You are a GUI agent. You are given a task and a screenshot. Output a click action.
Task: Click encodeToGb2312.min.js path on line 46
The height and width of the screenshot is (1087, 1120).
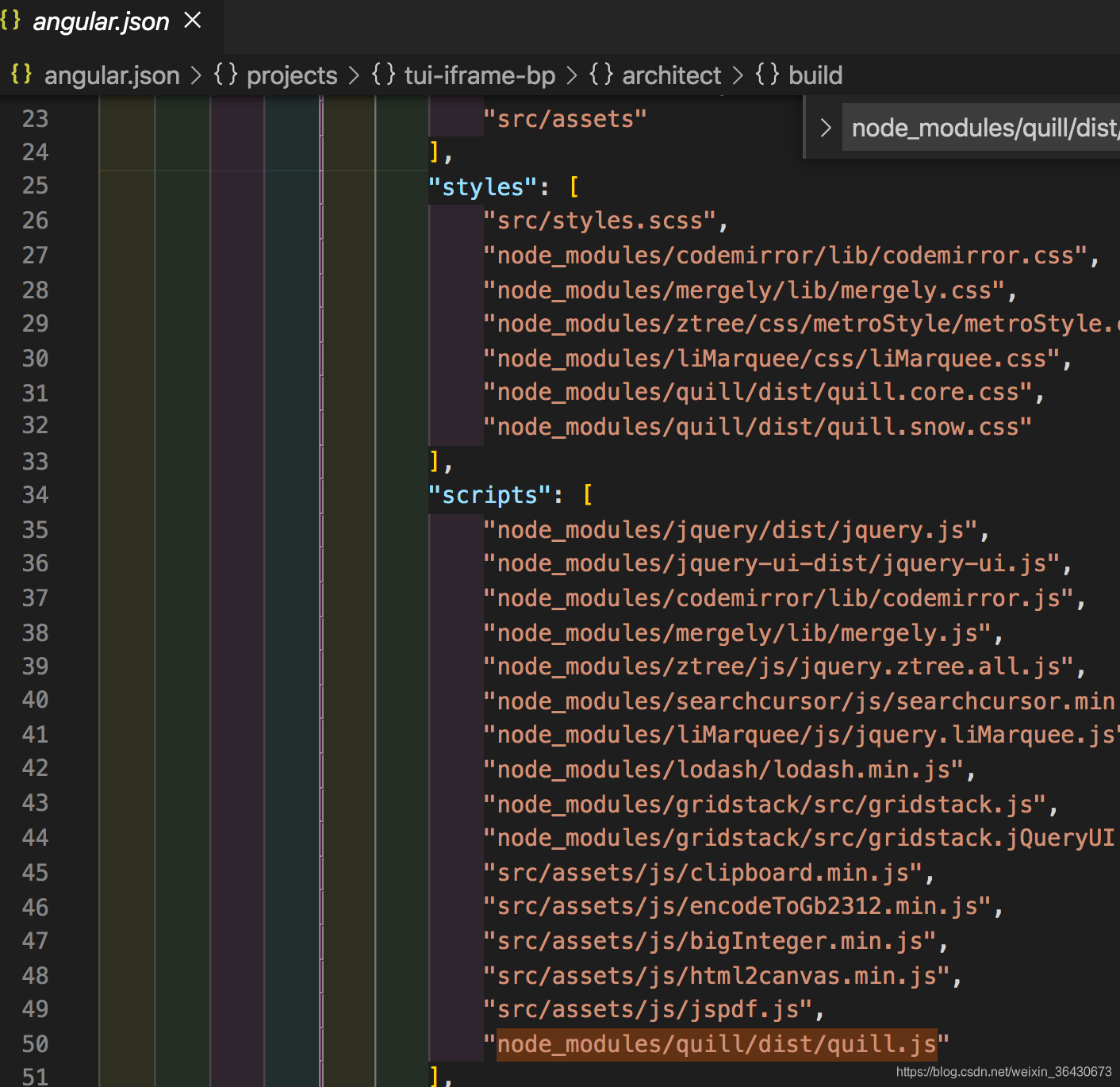(x=738, y=906)
